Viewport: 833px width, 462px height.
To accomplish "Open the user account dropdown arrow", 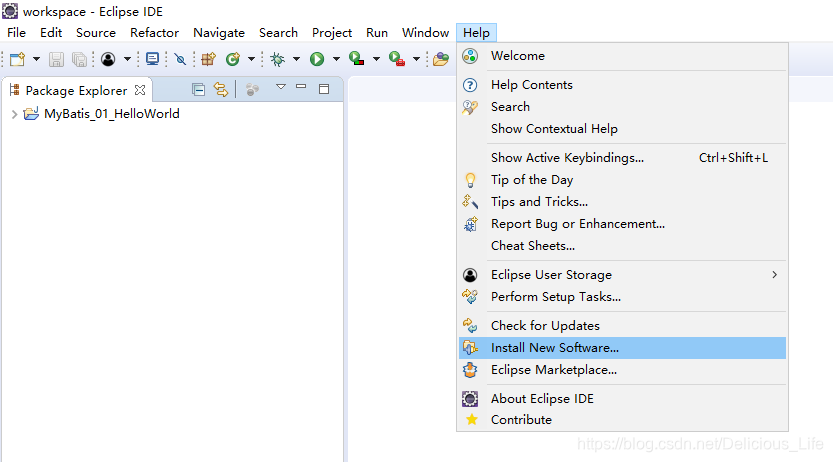I will (127, 59).
